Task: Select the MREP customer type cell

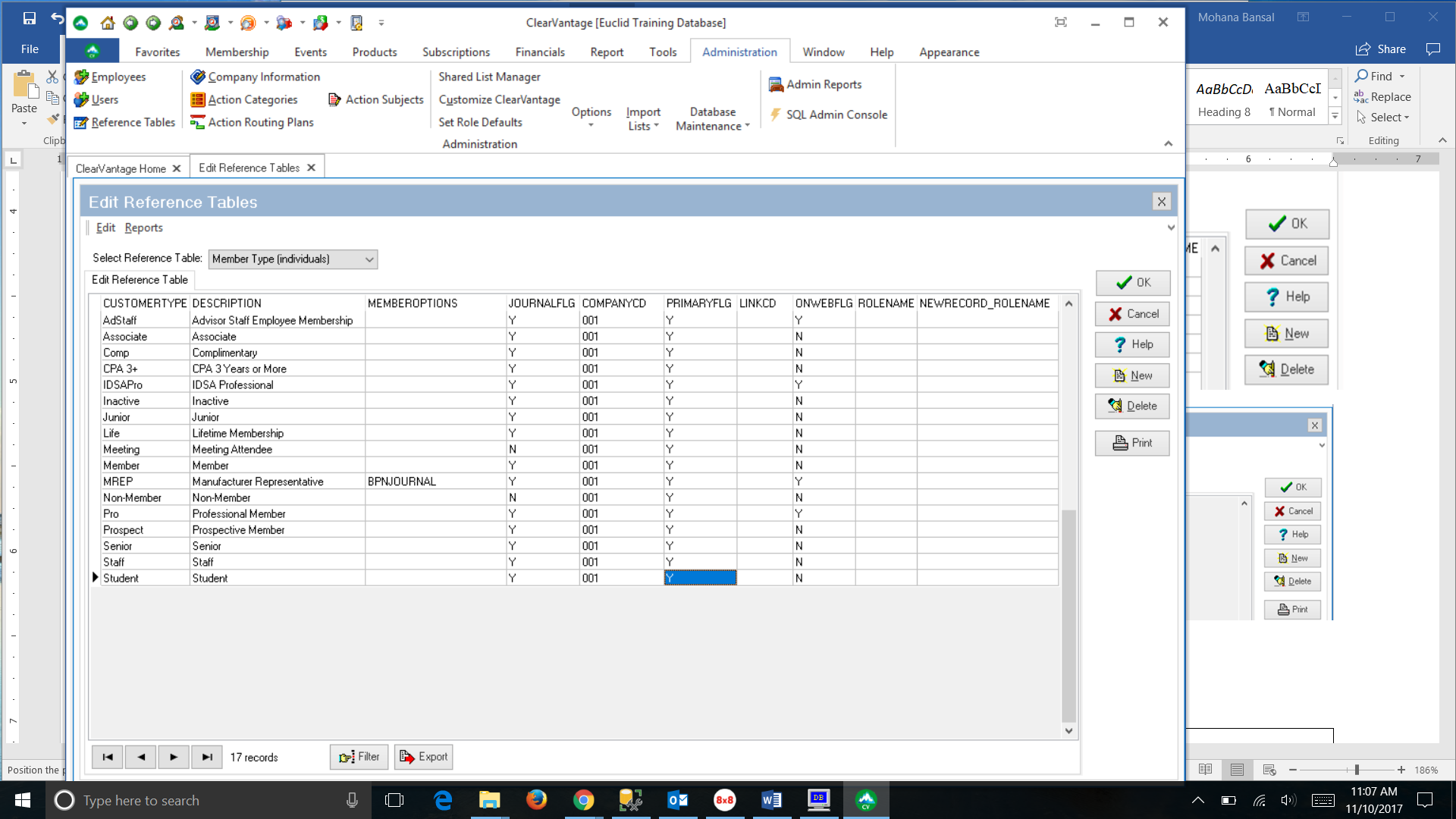Action: coord(145,482)
